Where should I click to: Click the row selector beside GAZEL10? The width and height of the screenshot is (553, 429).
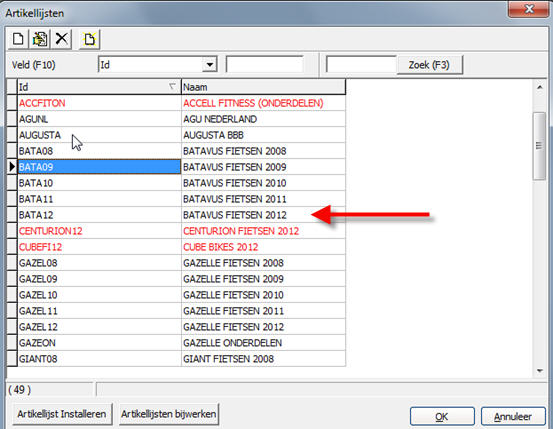[x=12, y=295]
